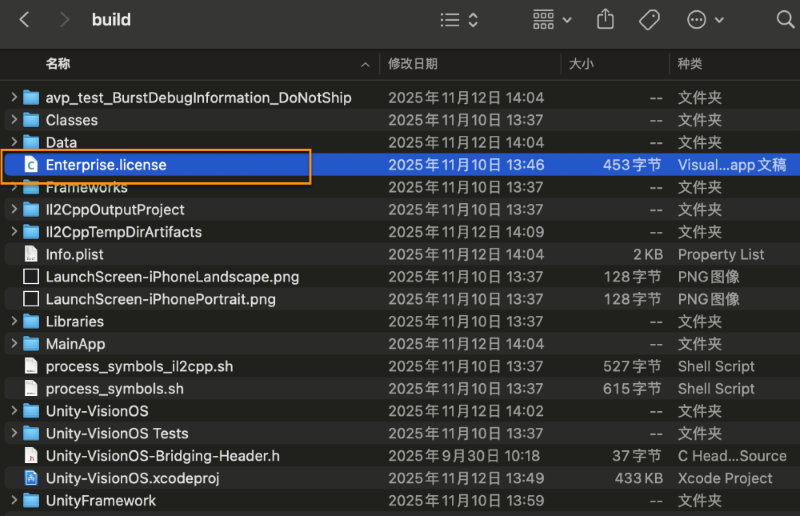The width and height of the screenshot is (800, 516).
Task: Expand the Libraries folder
Action: click(14, 321)
